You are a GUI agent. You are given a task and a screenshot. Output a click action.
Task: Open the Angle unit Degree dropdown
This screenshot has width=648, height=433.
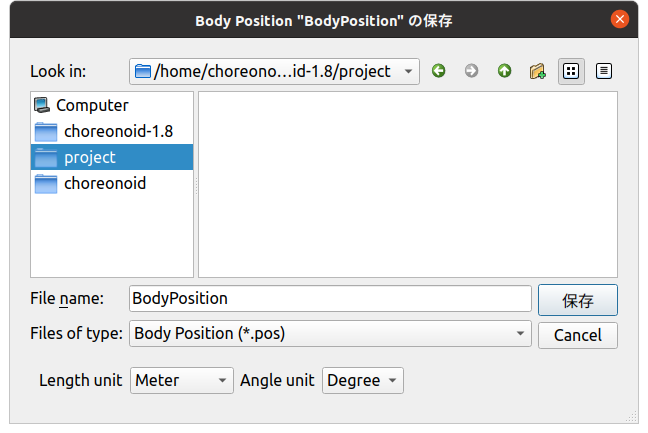362,380
